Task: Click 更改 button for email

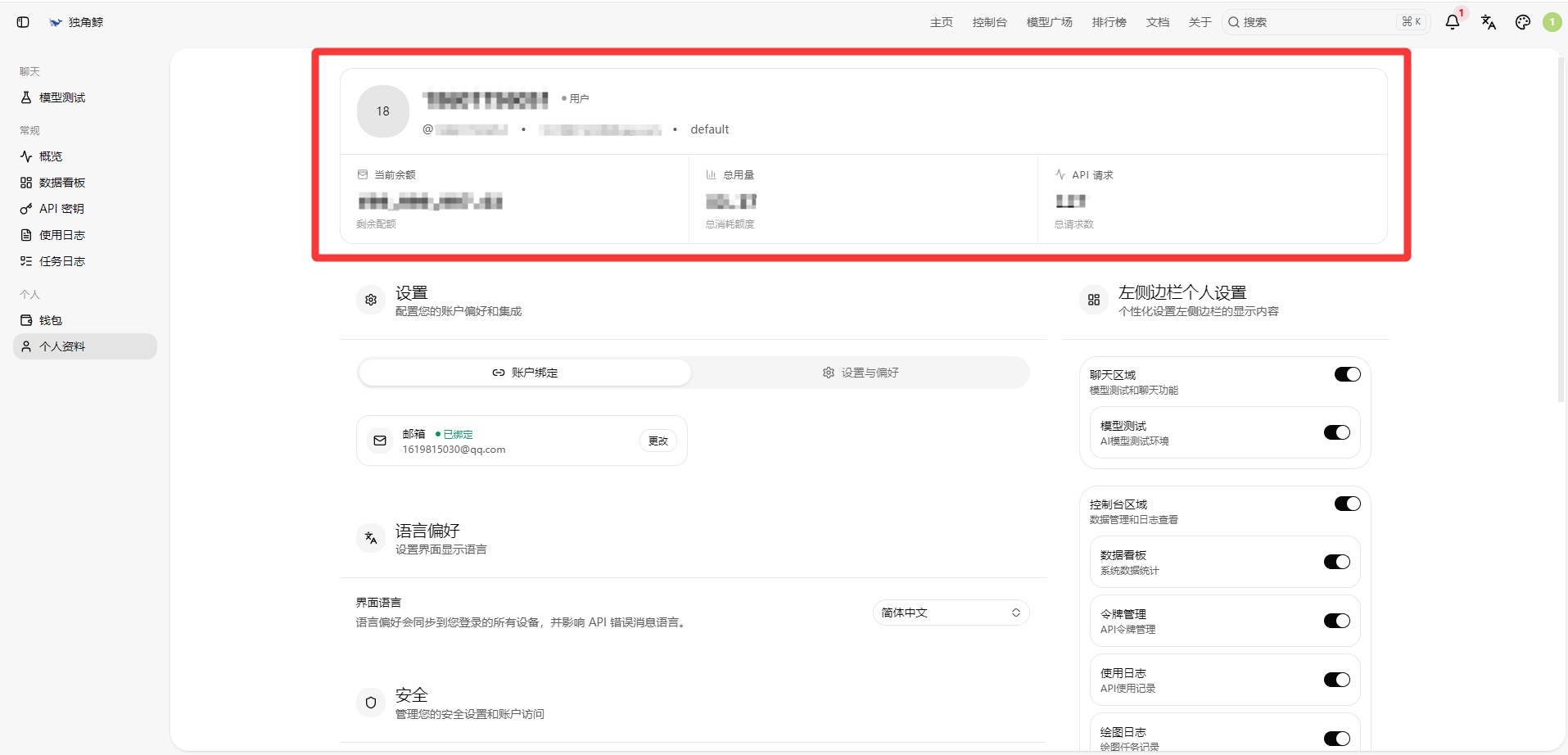Action: click(x=658, y=441)
